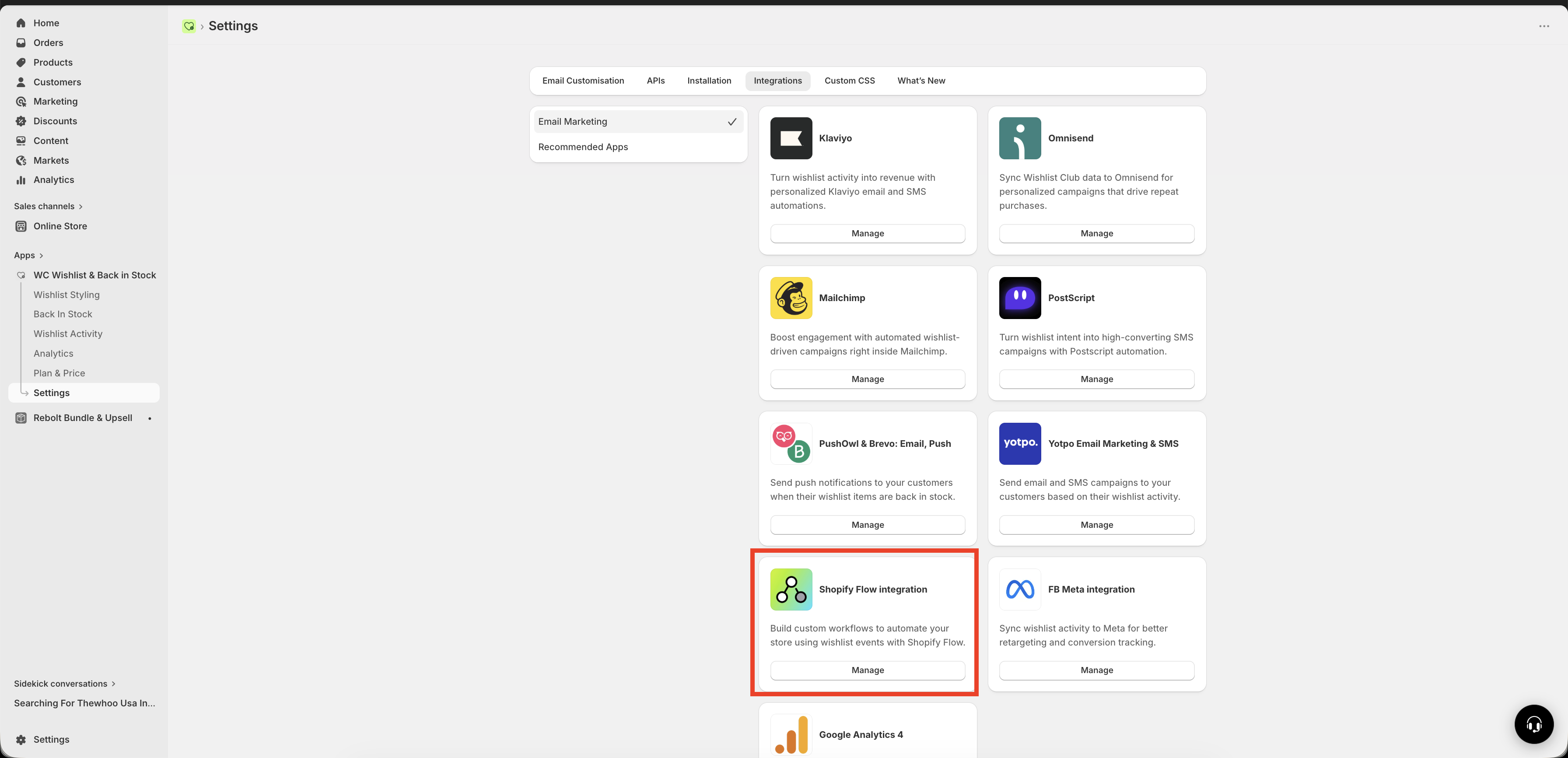Click the Analytics bar chart icon
Screen dimensions: 1568x758
click(21, 179)
